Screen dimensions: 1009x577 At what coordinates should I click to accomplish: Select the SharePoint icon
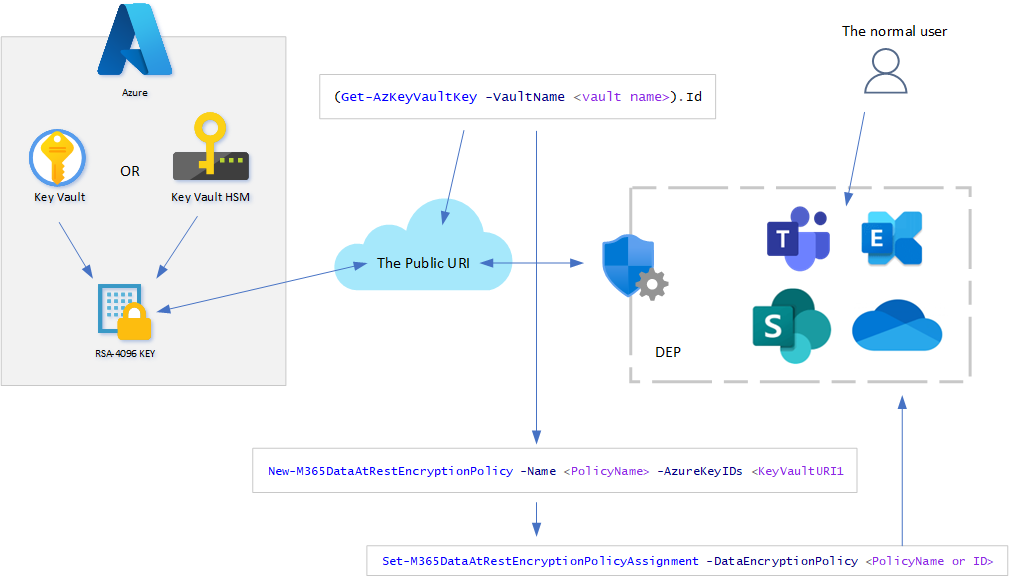coord(790,326)
